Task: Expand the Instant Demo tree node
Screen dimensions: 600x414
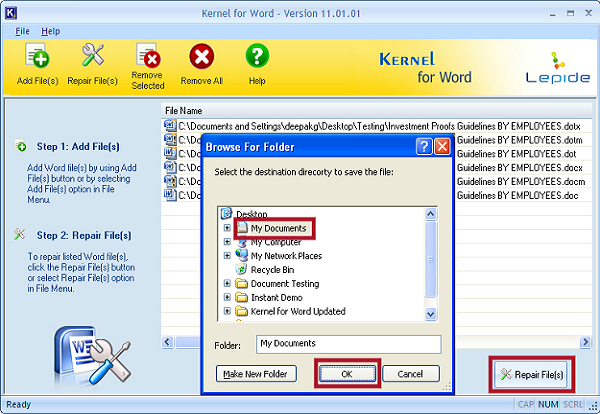Action: pos(227,297)
